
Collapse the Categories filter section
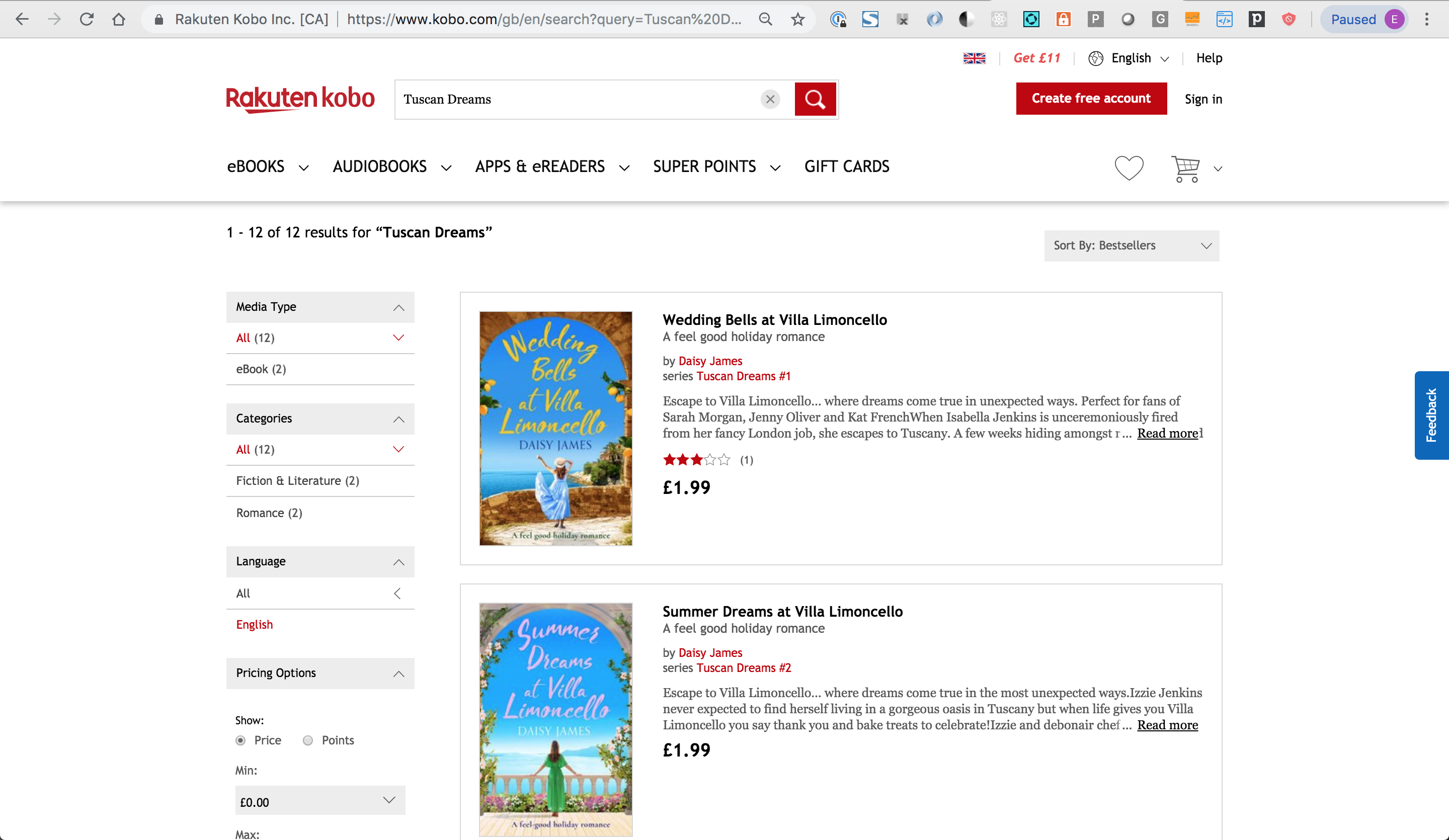[x=320, y=418]
